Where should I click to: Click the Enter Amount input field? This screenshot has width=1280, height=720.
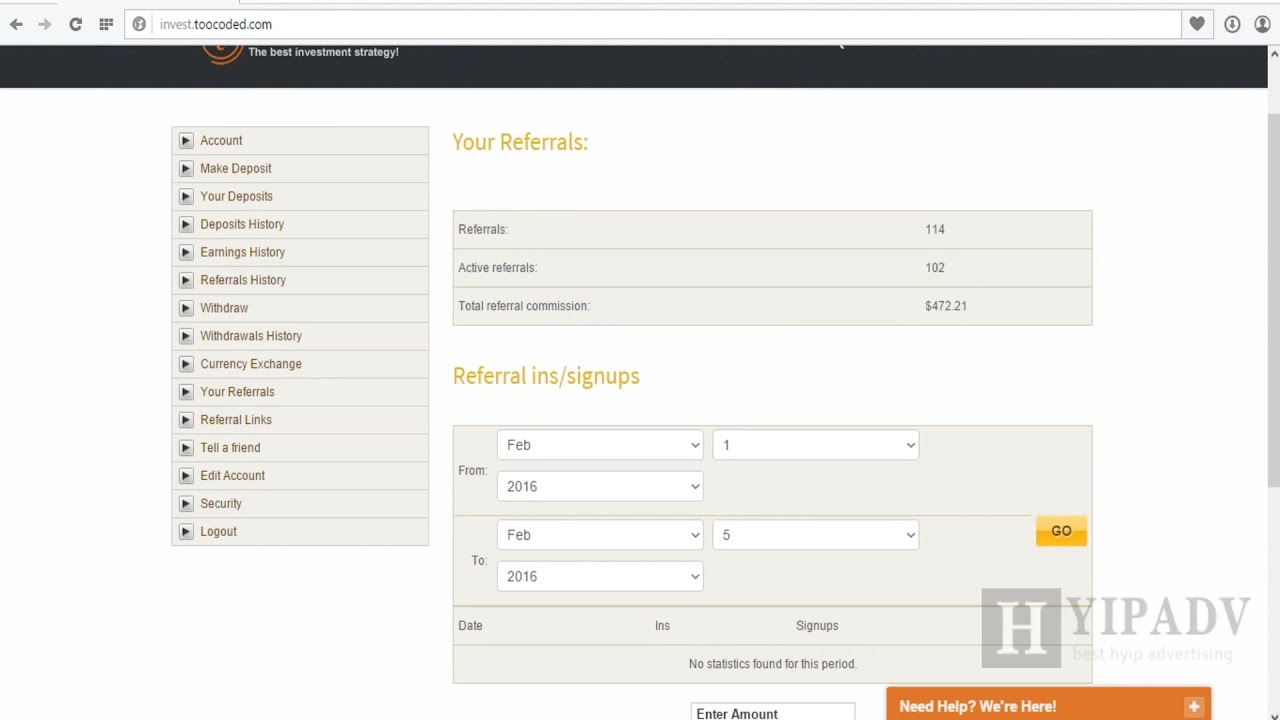click(772, 713)
